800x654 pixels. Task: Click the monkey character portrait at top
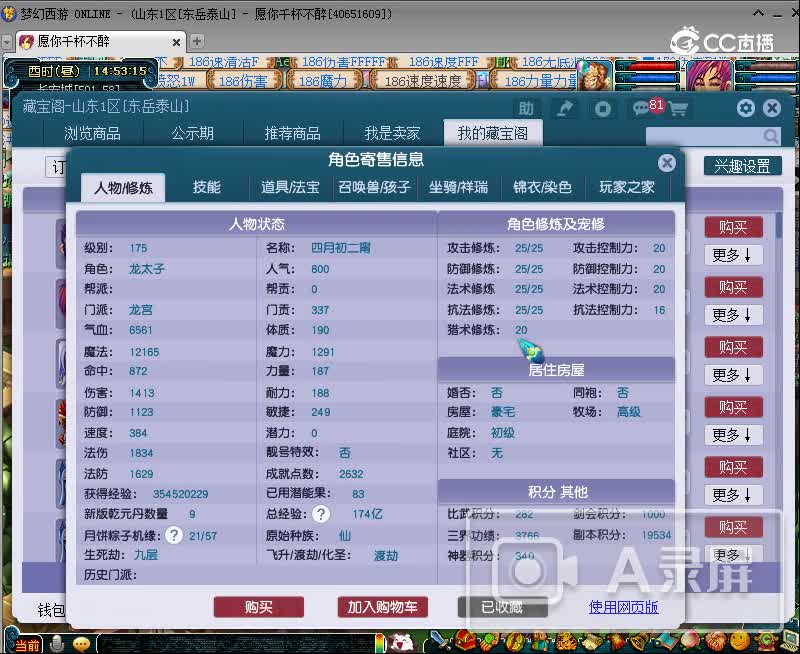pyautogui.click(x=594, y=76)
